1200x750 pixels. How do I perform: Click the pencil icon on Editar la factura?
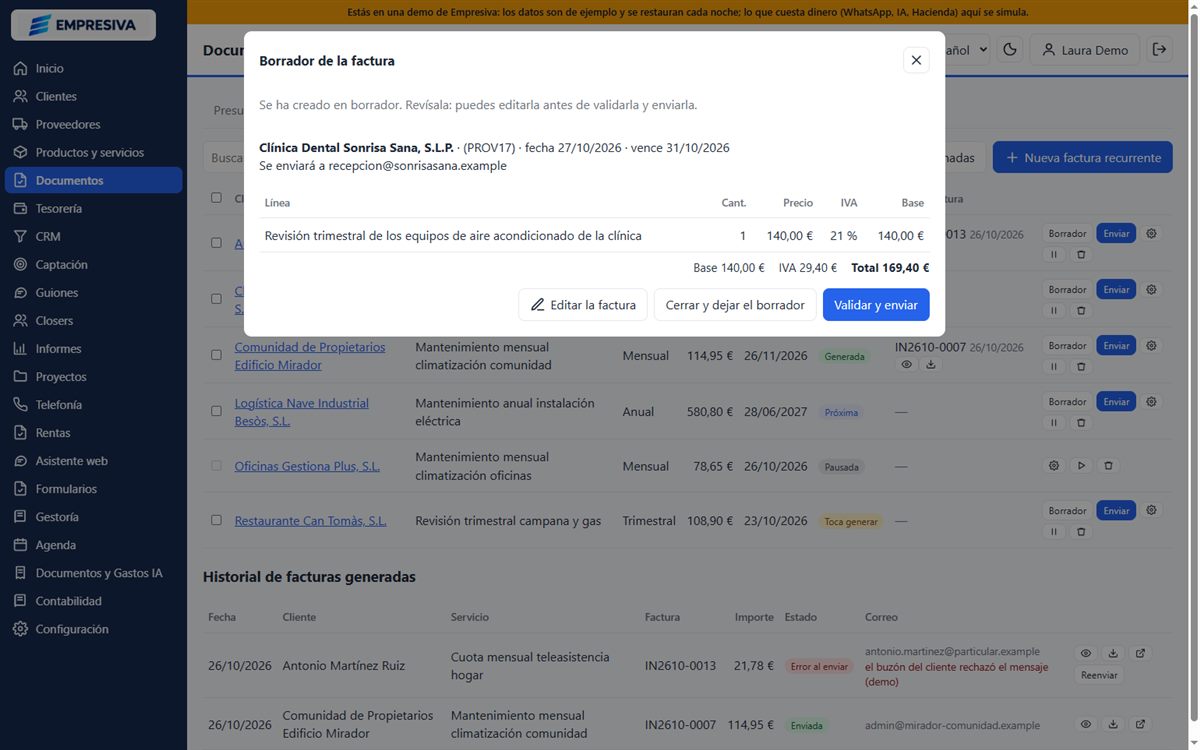(538, 305)
